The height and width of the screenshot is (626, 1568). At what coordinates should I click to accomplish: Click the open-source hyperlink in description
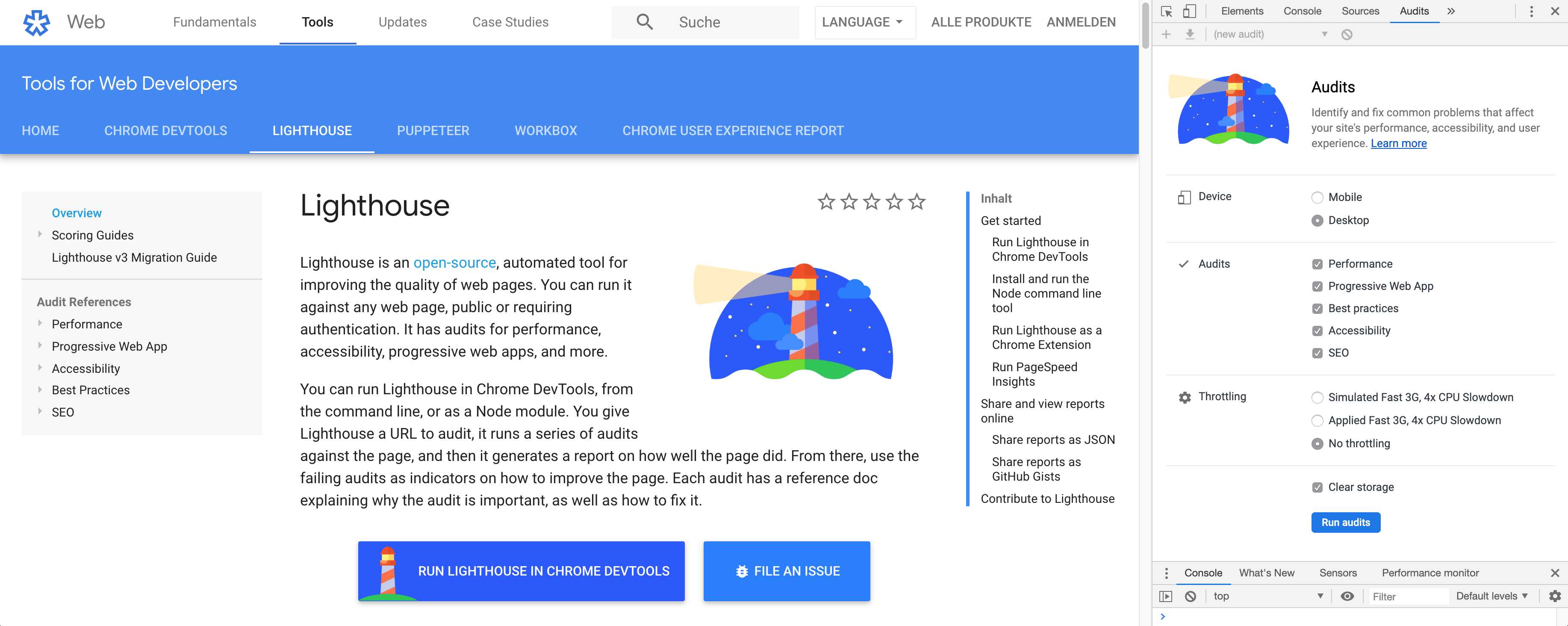click(454, 262)
